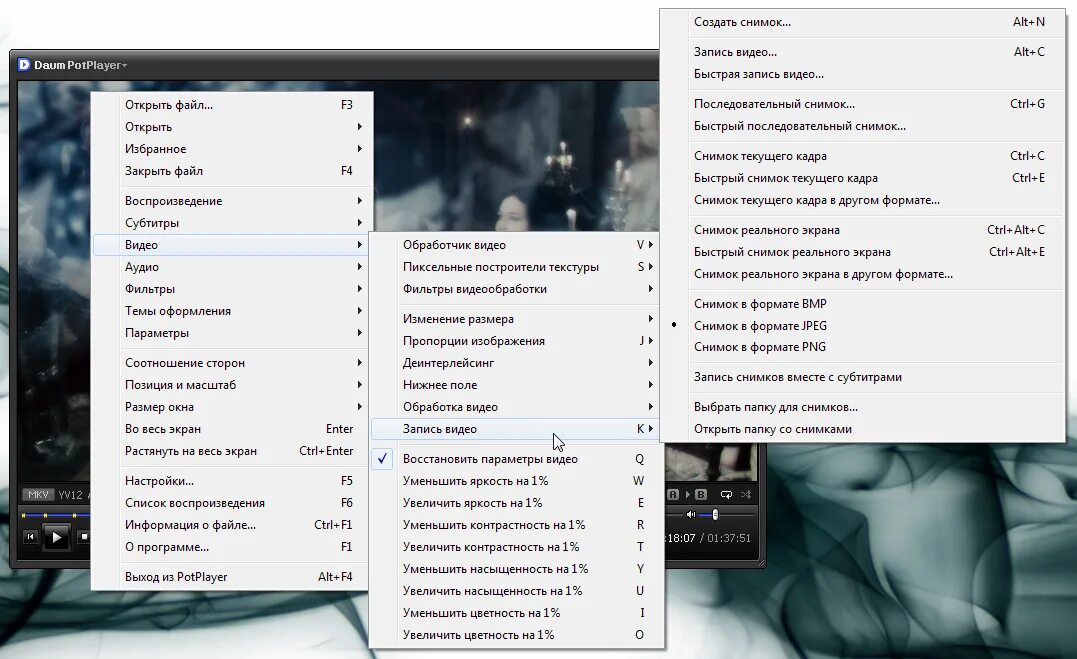Expand 'Обработка видео' submenu
Viewport: 1077px width, 659px height.
514,407
